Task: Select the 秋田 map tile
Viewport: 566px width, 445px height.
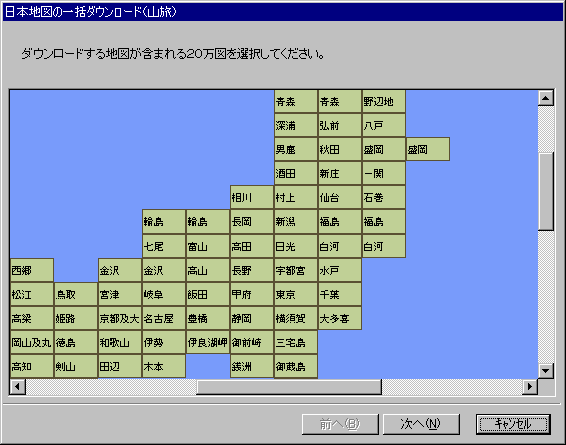Action: [x=340, y=149]
